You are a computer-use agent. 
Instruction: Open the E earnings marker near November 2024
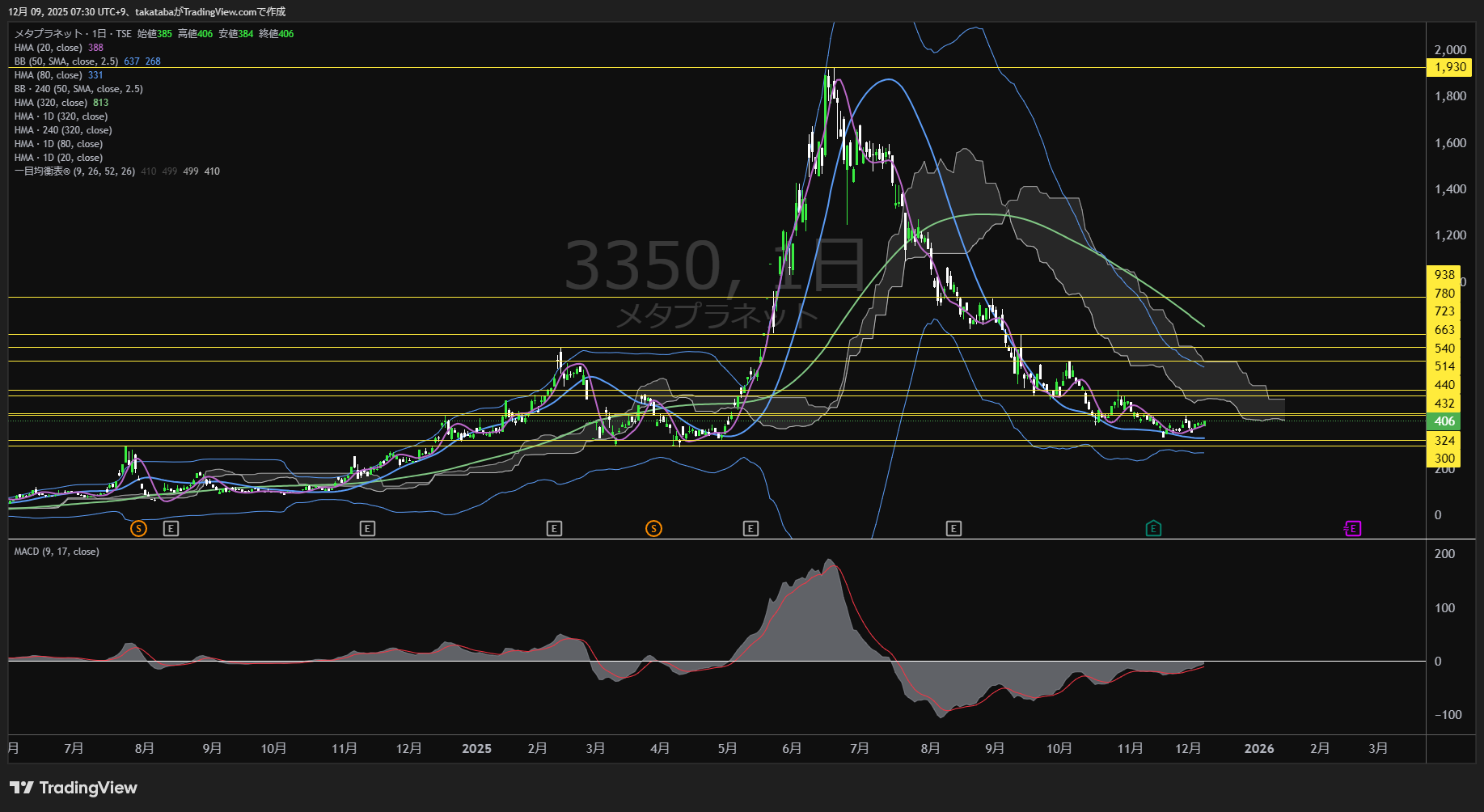[367, 529]
